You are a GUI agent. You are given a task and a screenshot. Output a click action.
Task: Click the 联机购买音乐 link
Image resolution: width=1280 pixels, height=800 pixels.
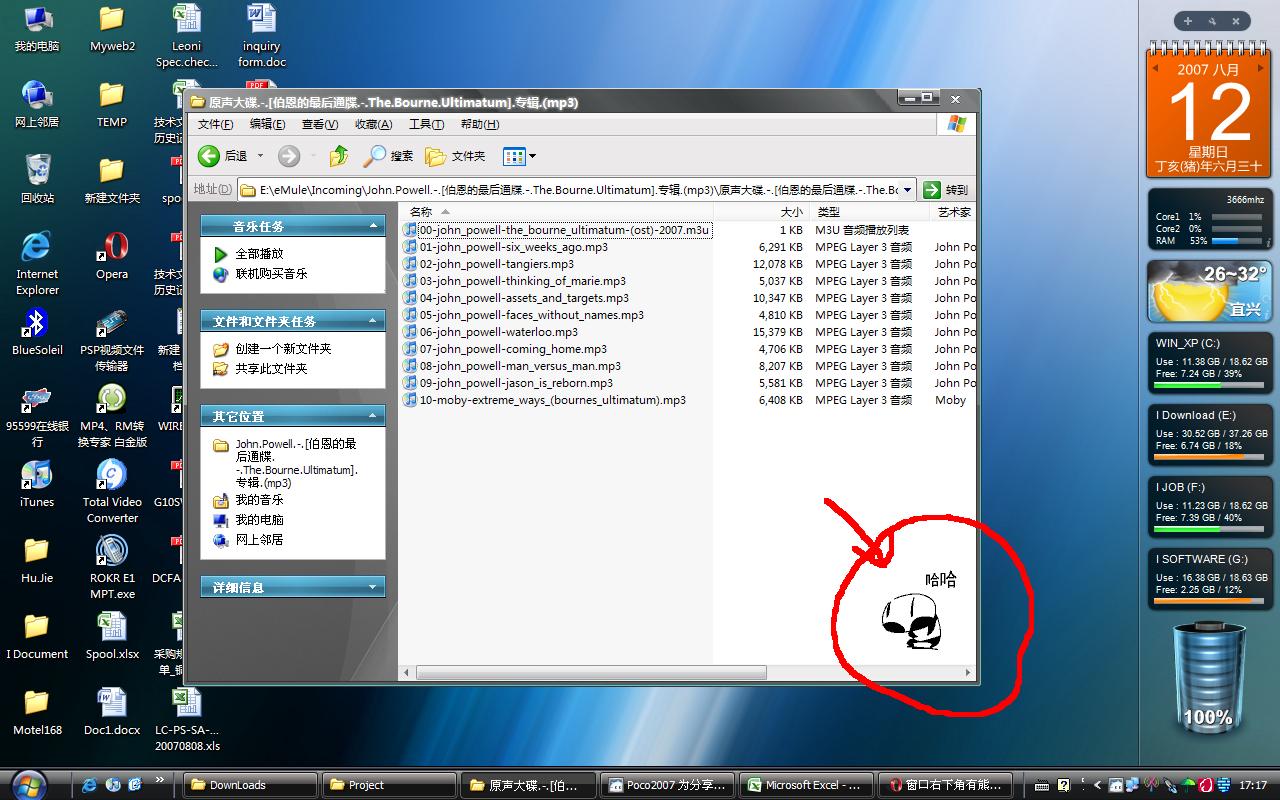[x=271, y=273]
